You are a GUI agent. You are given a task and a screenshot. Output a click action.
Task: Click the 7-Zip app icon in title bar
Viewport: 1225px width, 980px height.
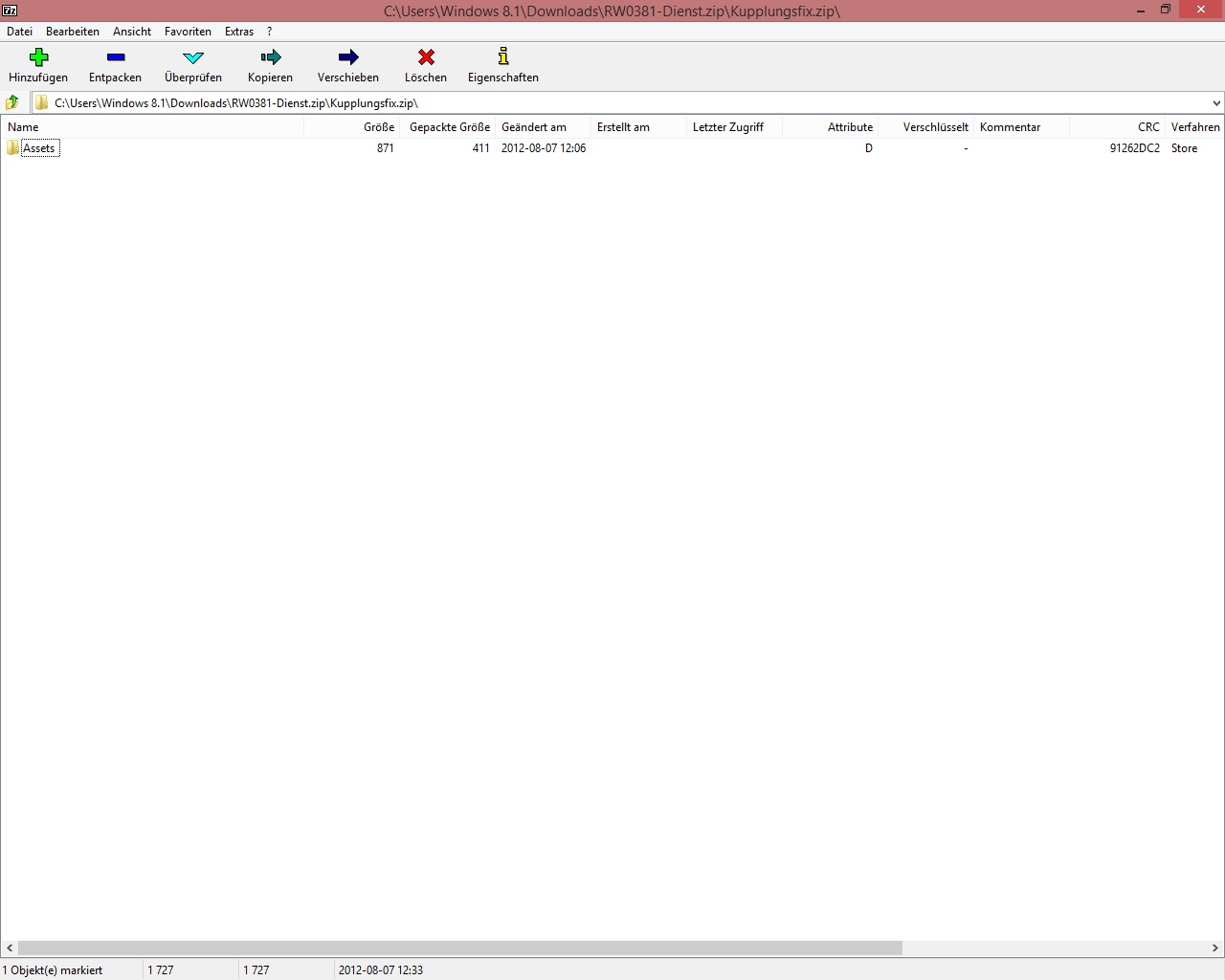coord(10,11)
